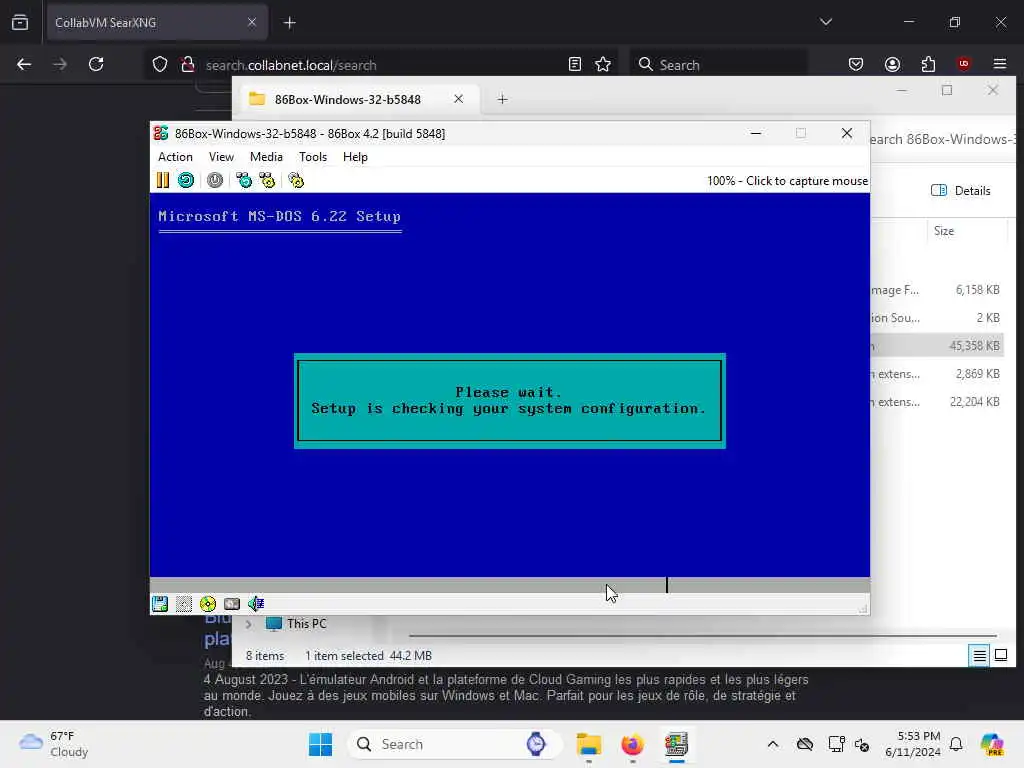Switch Explorer to details list view
The image size is (1024, 768).
(980, 655)
